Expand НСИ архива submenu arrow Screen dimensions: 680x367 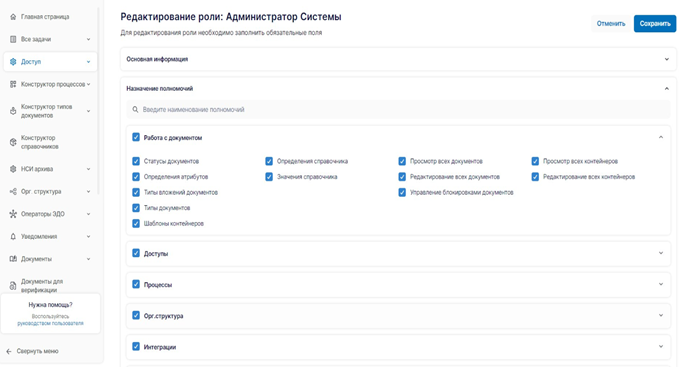(x=88, y=169)
